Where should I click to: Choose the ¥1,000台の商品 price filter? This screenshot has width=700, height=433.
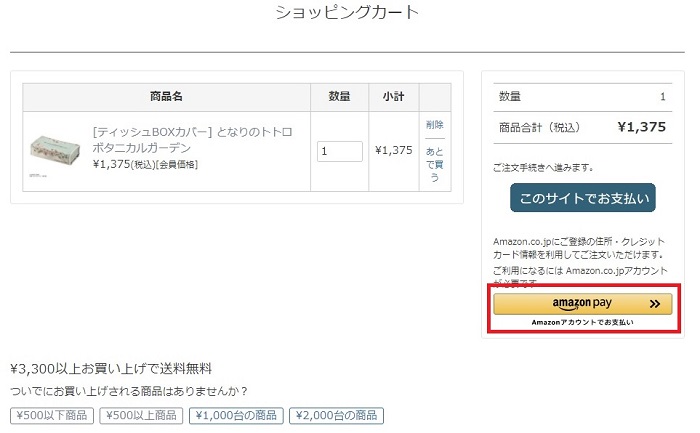[x=236, y=415]
